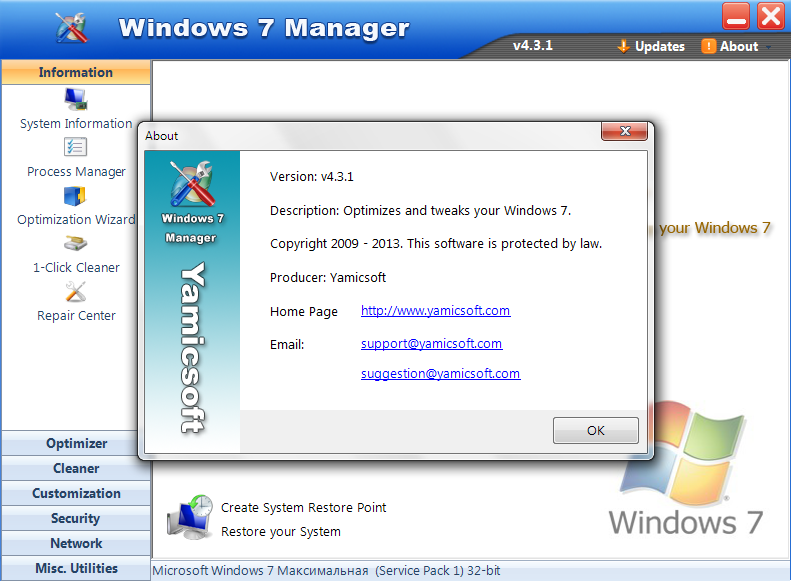Switch to the Cleaner section
The image size is (791, 582).
(x=76, y=469)
